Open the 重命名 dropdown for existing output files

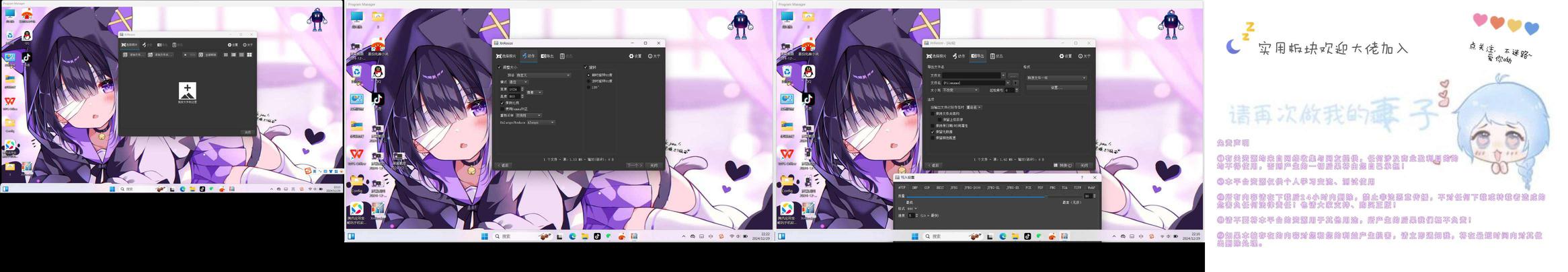pyautogui.click(x=974, y=107)
